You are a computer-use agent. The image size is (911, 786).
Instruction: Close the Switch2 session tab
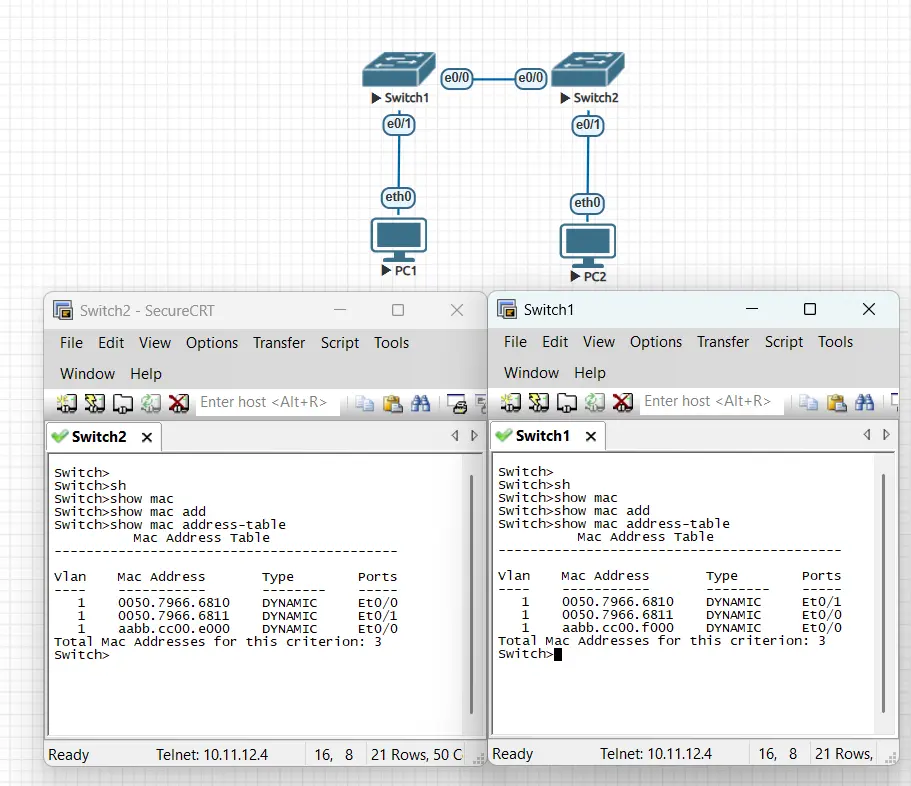click(147, 437)
